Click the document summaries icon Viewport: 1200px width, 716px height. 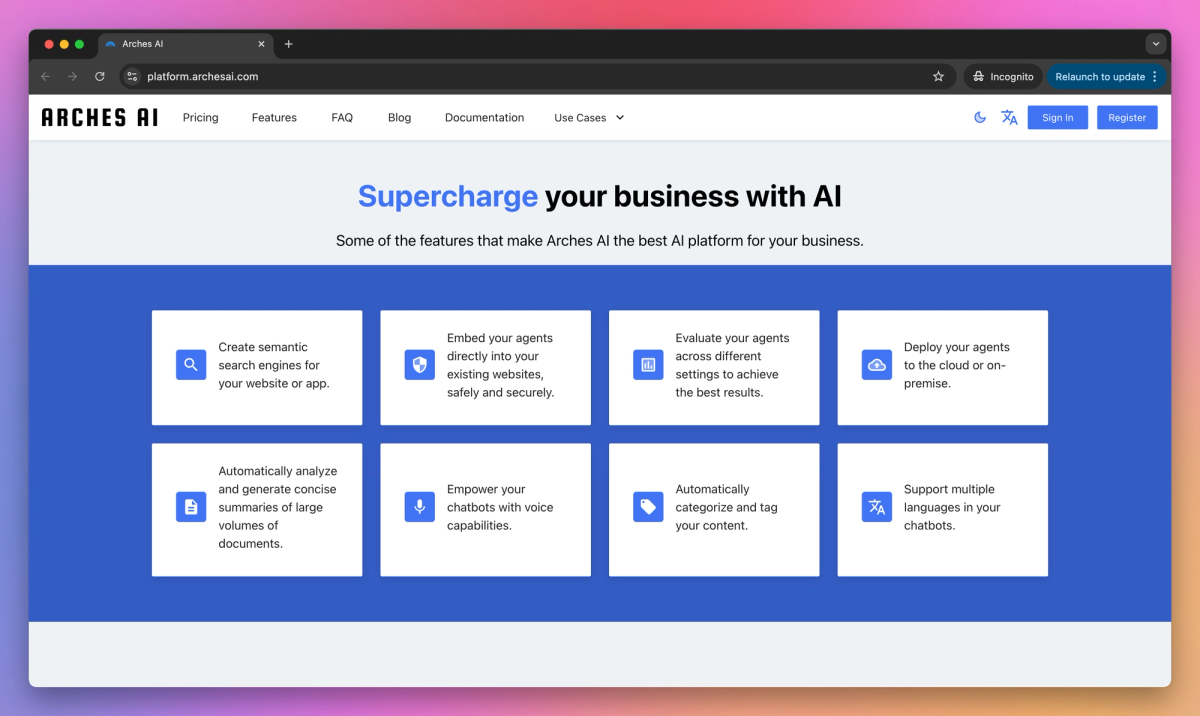(191, 507)
